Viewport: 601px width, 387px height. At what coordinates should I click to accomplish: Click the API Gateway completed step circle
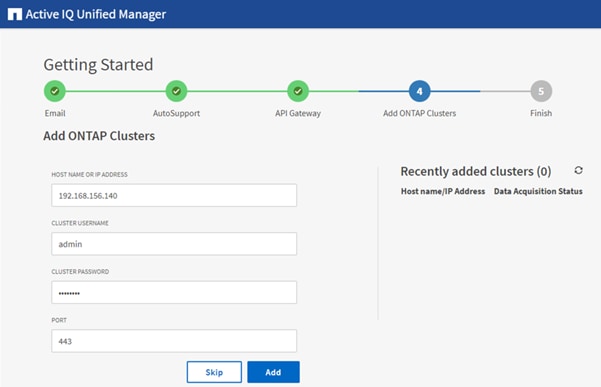(298, 91)
